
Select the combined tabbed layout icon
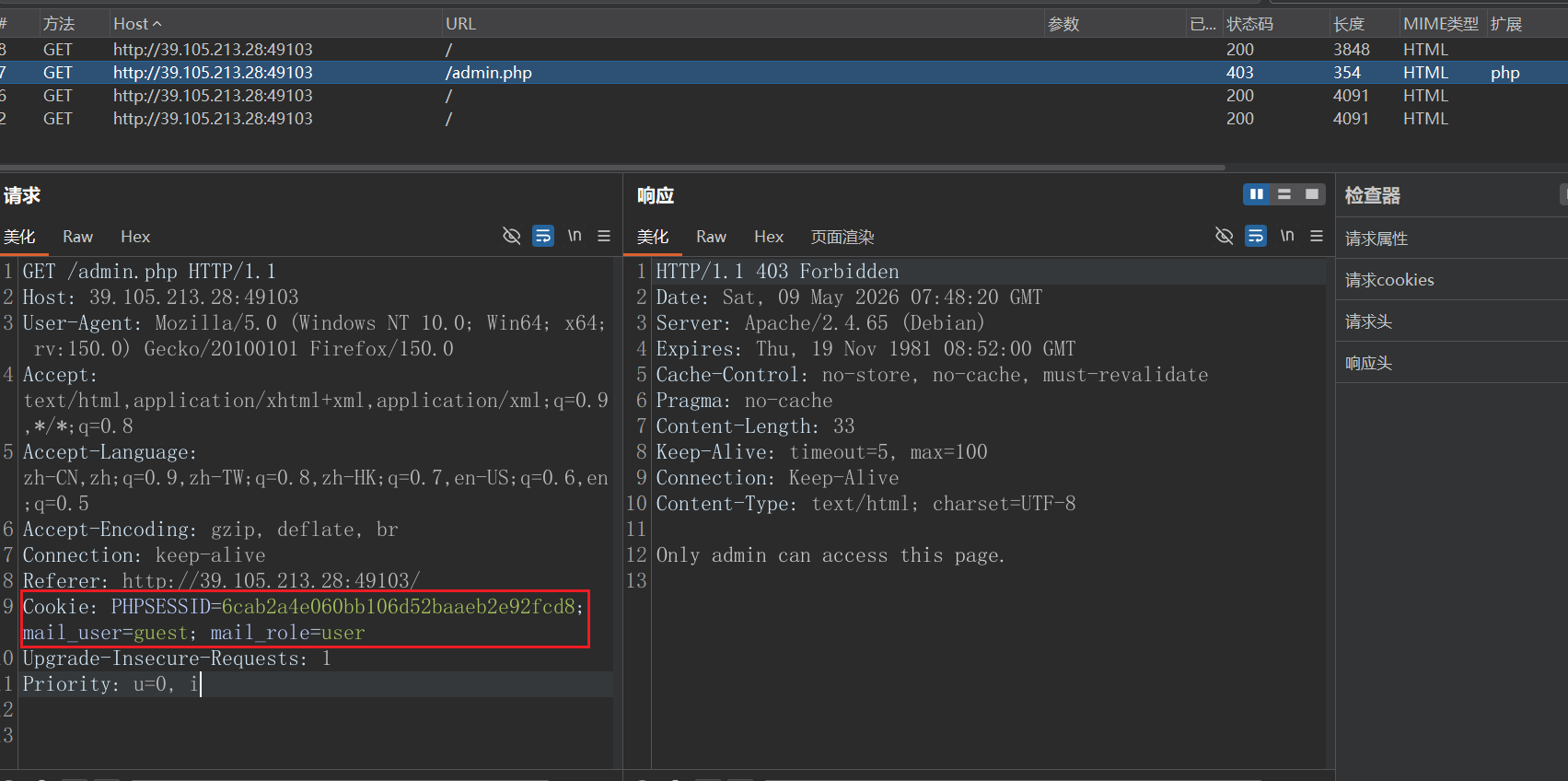coord(1312,194)
